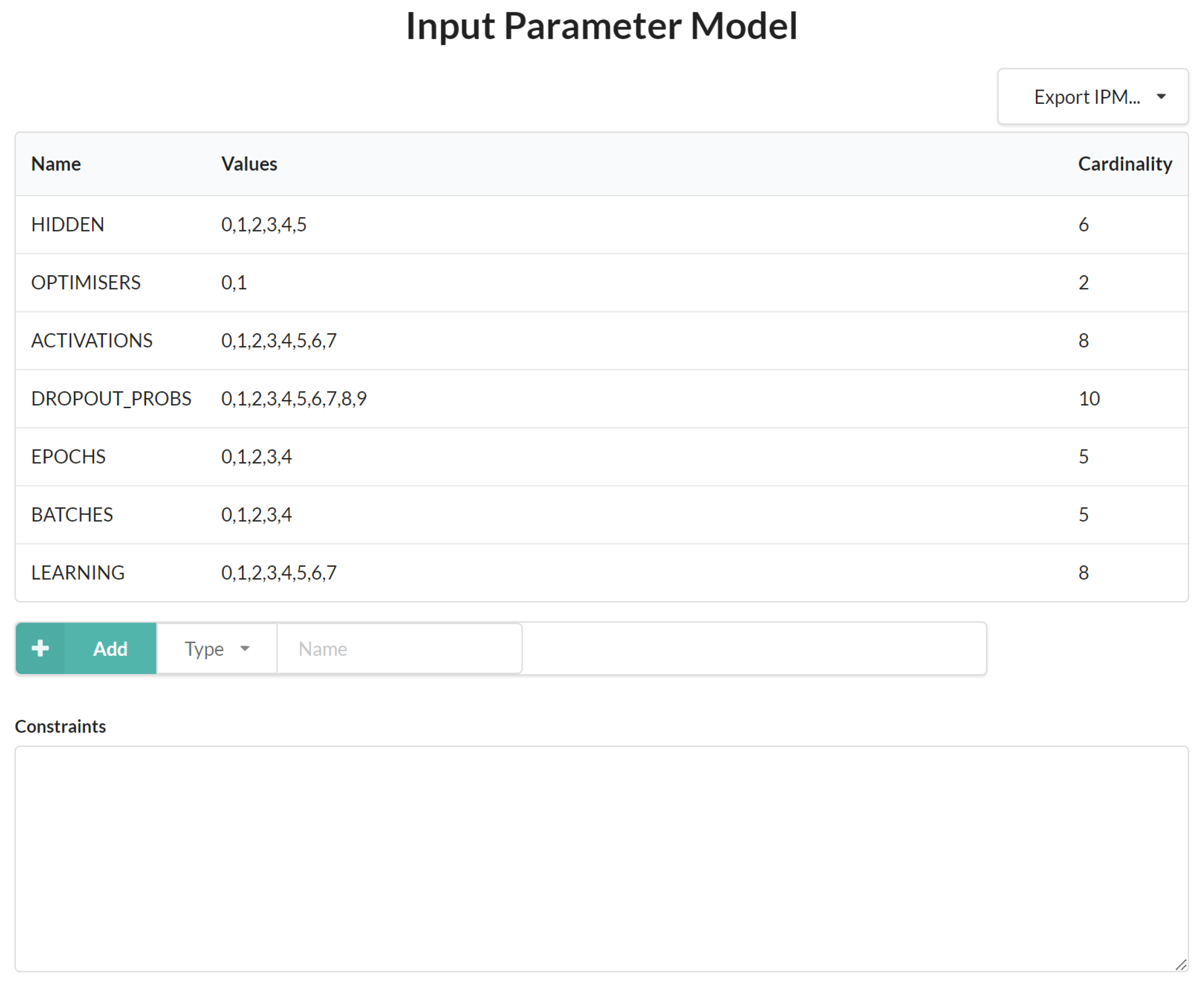Click the Type dropdown caret arrow

245,648
